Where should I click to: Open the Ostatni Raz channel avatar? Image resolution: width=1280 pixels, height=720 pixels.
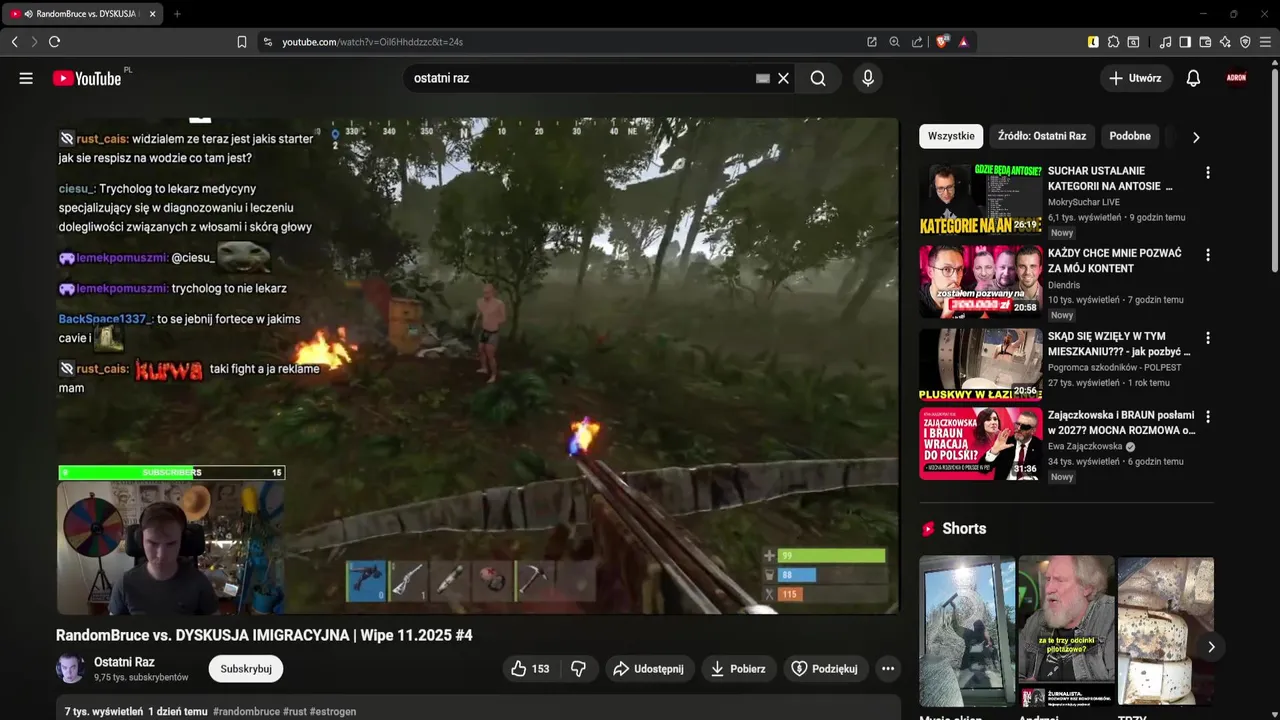click(x=70, y=669)
